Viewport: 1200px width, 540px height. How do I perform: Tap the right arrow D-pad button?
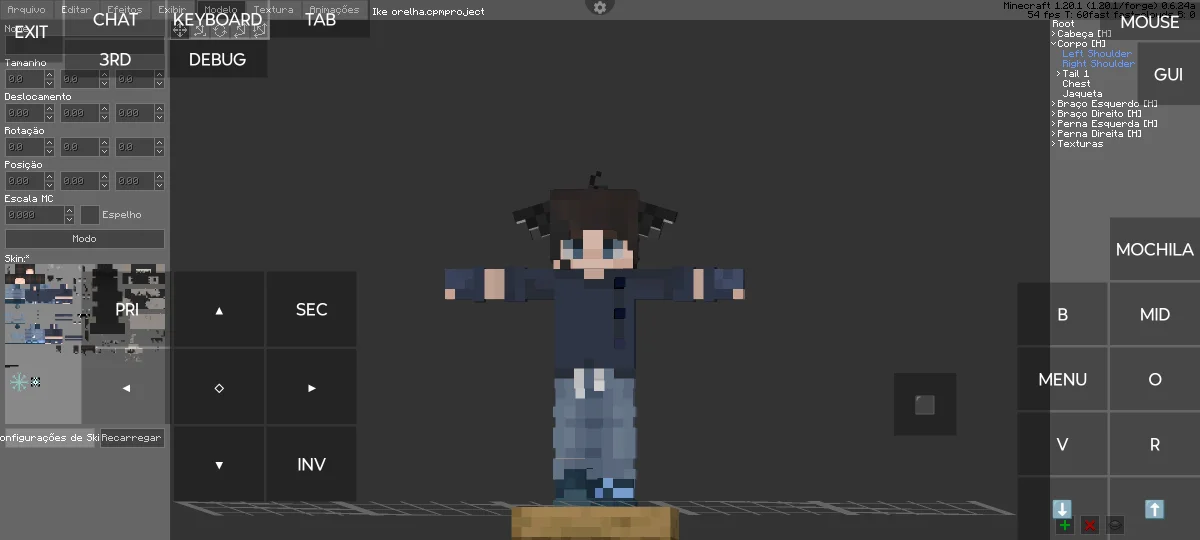click(312, 388)
